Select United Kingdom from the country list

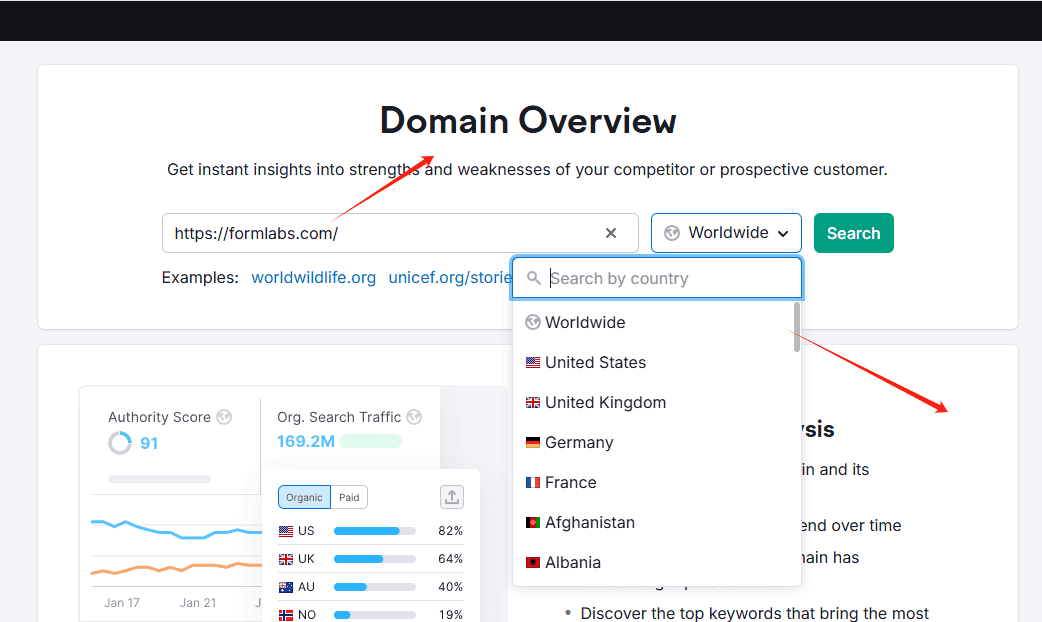(x=657, y=402)
